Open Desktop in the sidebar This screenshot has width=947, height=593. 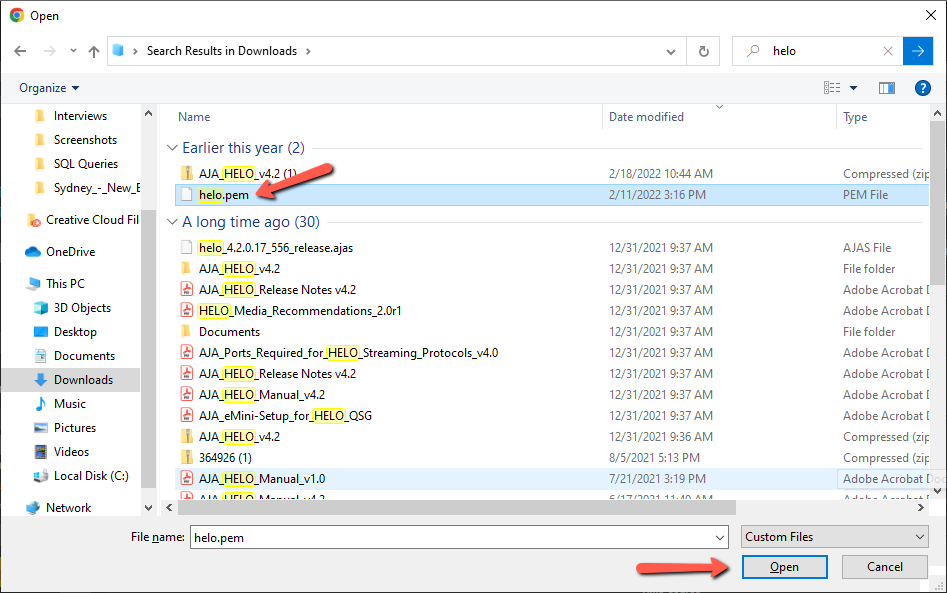(75, 332)
